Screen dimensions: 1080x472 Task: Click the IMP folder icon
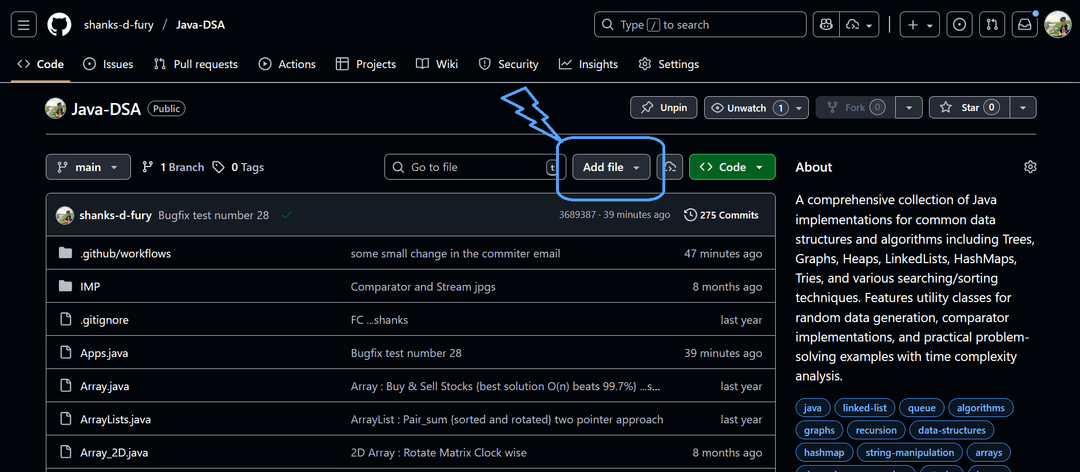pos(65,286)
